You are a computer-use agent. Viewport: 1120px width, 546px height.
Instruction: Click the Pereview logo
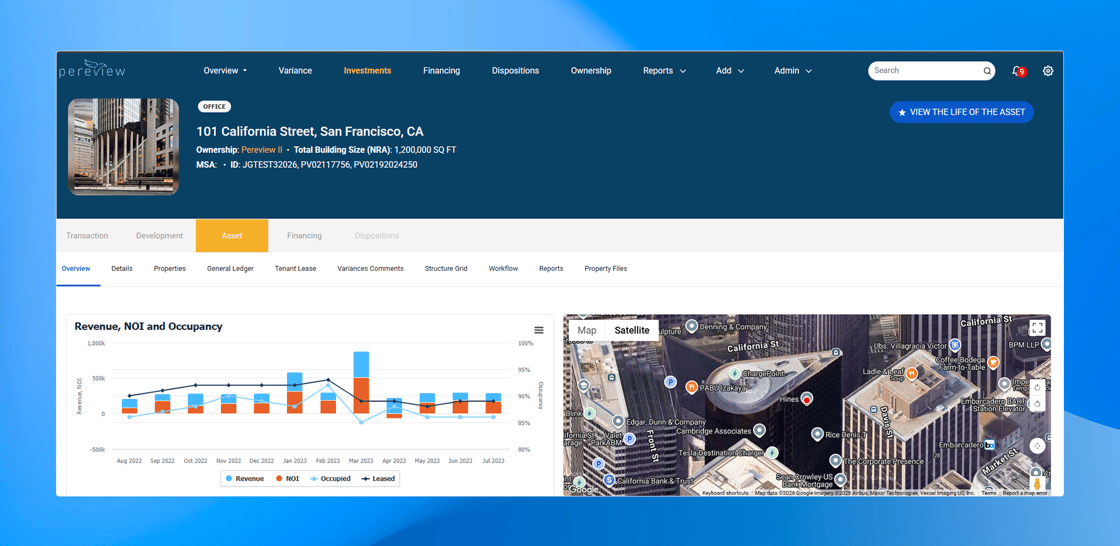pos(91,69)
